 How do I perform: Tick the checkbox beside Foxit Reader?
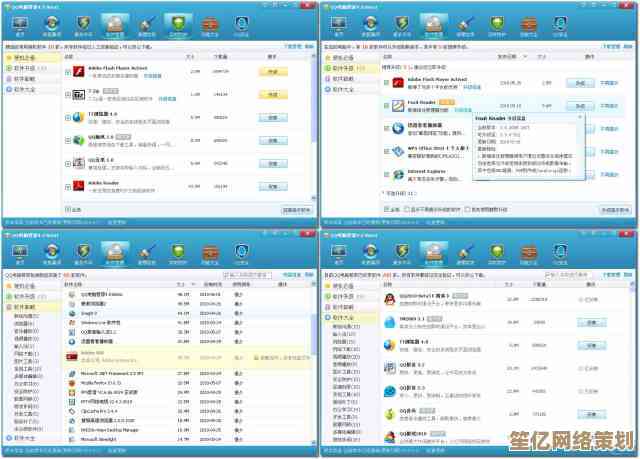click(386, 105)
